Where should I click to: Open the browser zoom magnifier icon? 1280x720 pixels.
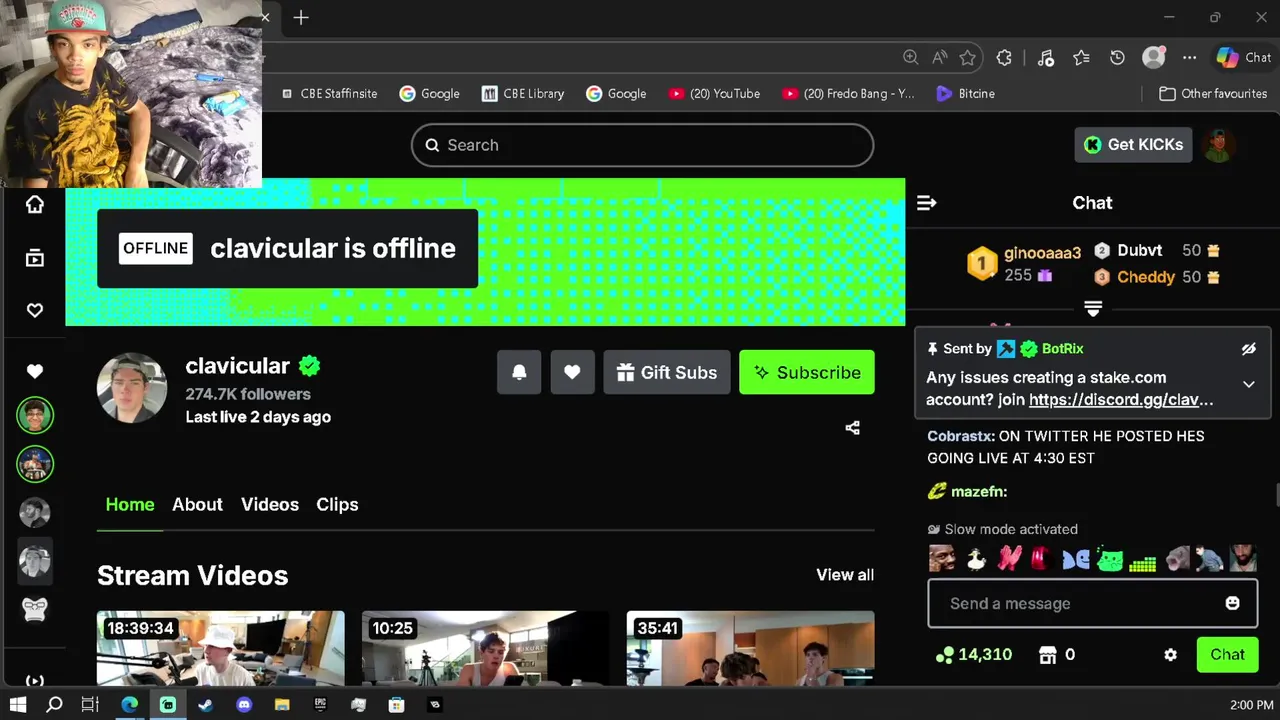pyautogui.click(x=910, y=58)
